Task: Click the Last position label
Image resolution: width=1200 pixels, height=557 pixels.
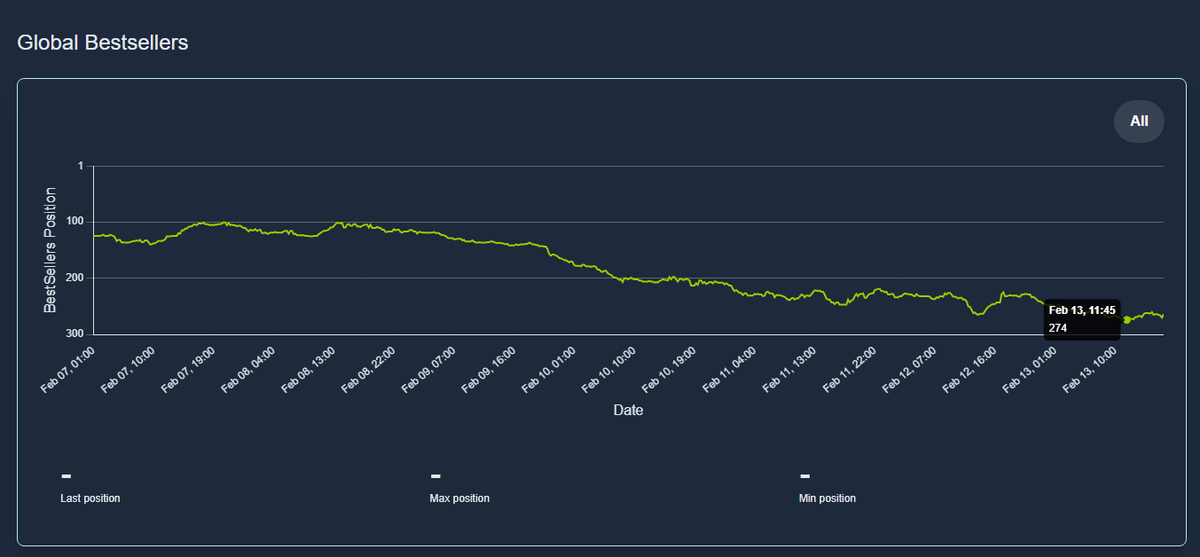Action: pos(90,498)
